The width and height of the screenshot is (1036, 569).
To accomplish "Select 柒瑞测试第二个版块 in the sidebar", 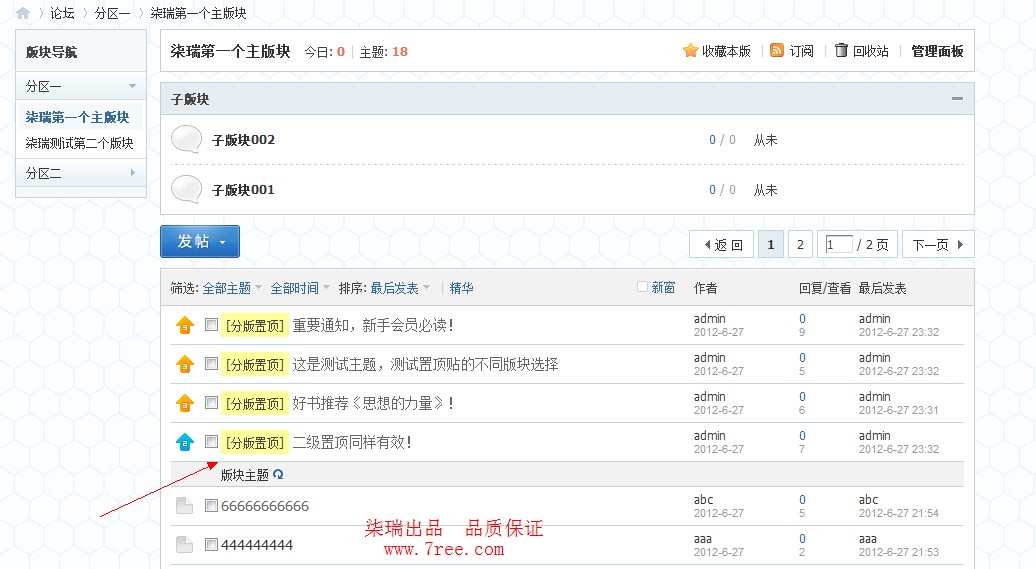I will [x=79, y=143].
